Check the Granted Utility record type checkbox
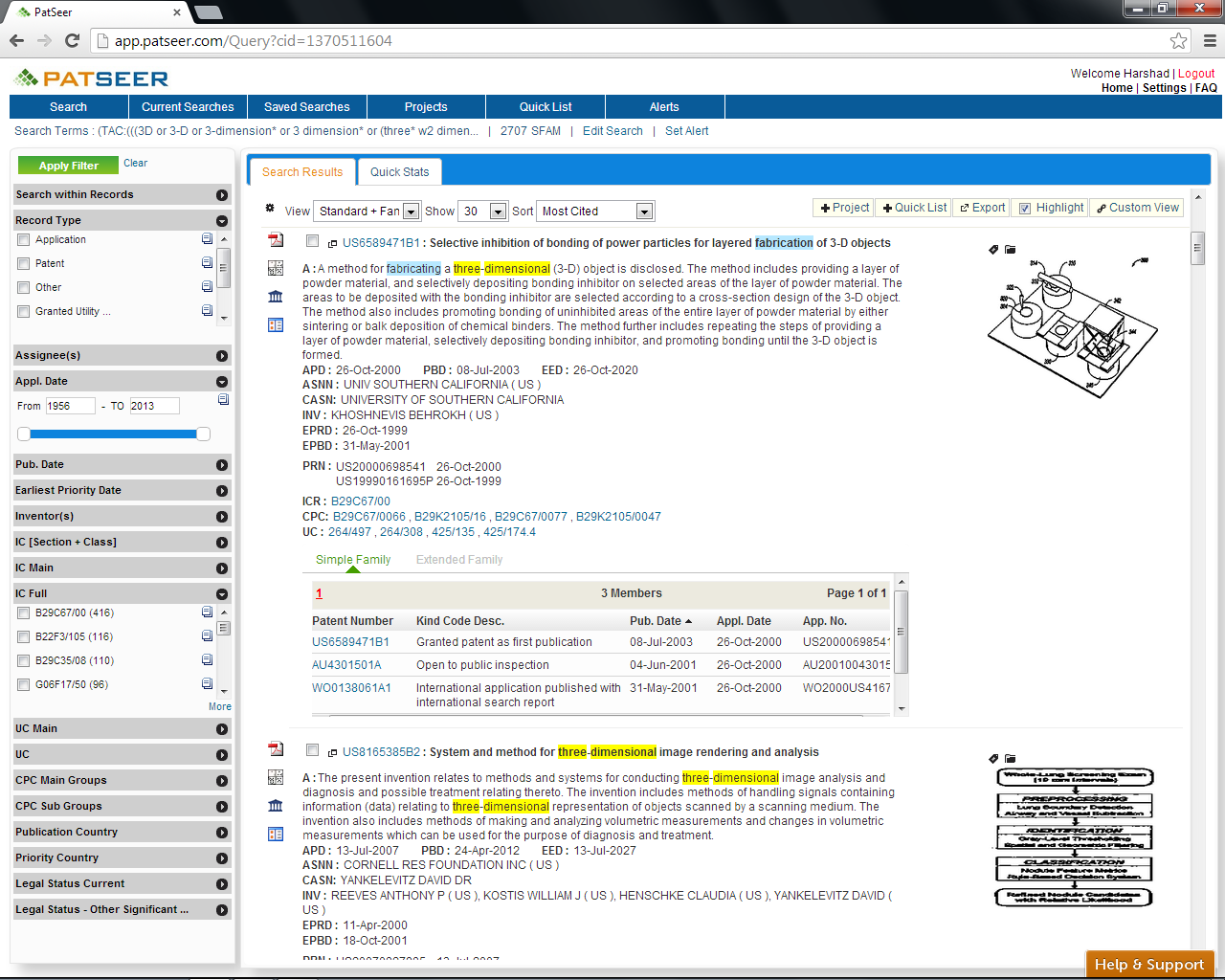Screen dimensions: 1225x980 click(x=24, y=312)
